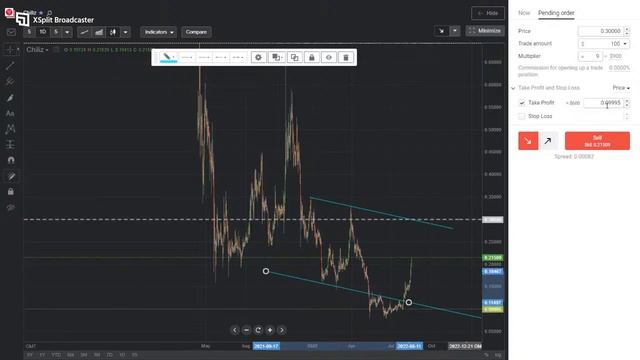Viewport: 640px width, 360px height.
Task: Click the Price input field
Action: tap(600, 31)
